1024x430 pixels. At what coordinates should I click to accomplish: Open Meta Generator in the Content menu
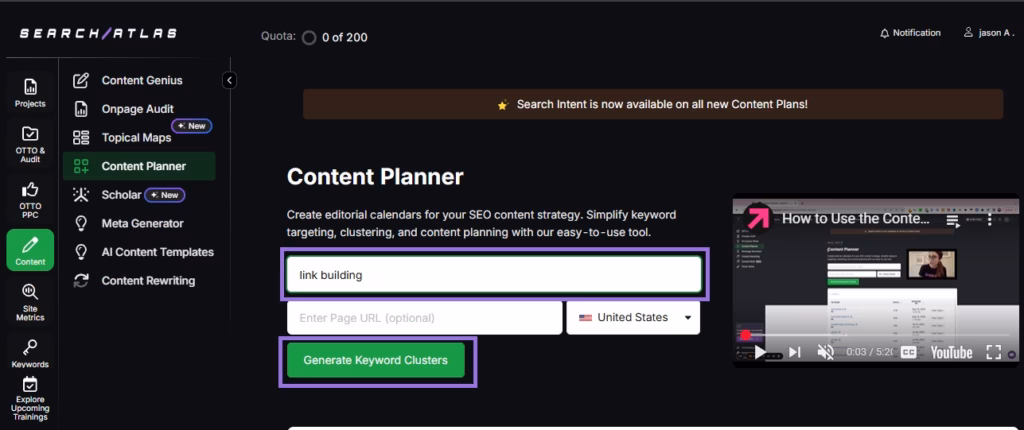tap(142, 223)
